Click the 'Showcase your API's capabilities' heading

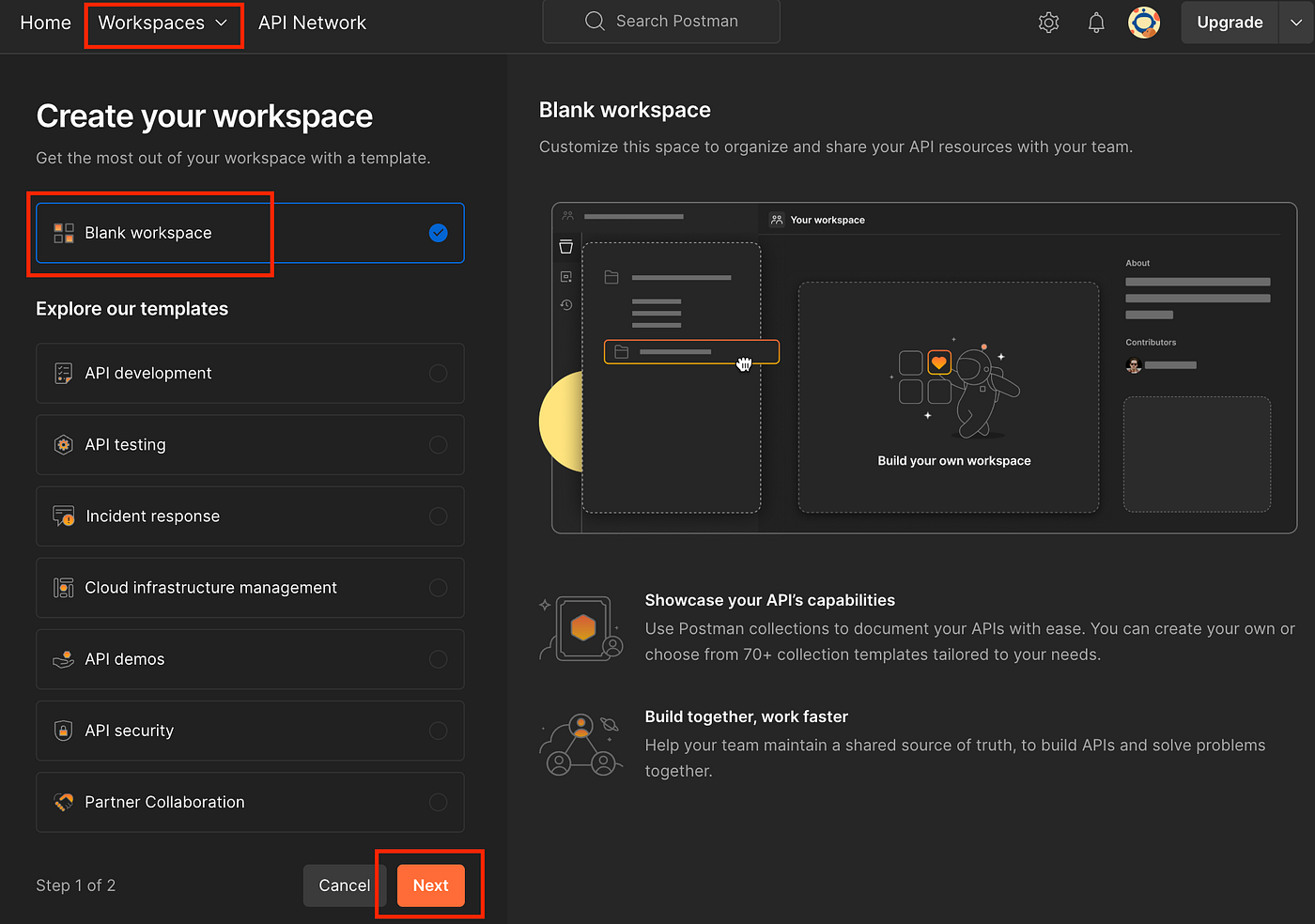770,600
